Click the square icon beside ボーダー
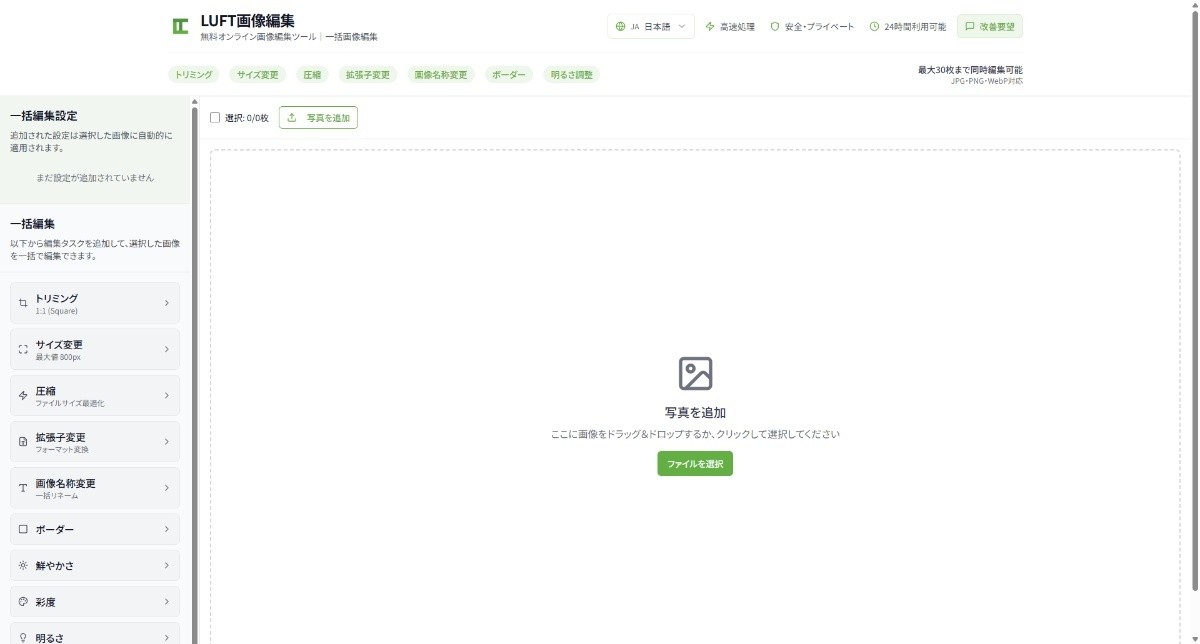This screenshot has width=1200, height=644. (x=23, y=529)
